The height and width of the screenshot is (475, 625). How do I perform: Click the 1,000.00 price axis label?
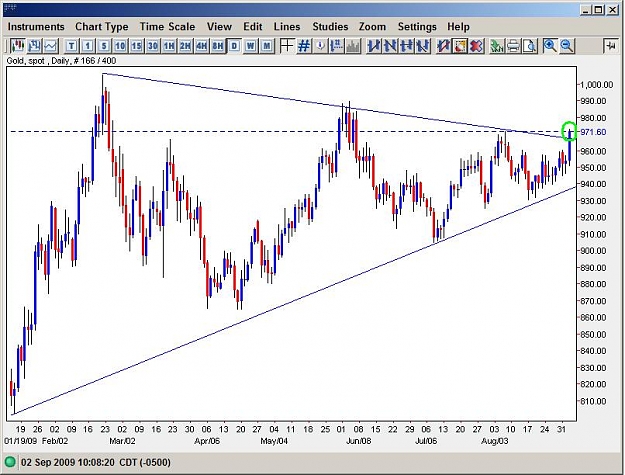[x=596, y=84]
